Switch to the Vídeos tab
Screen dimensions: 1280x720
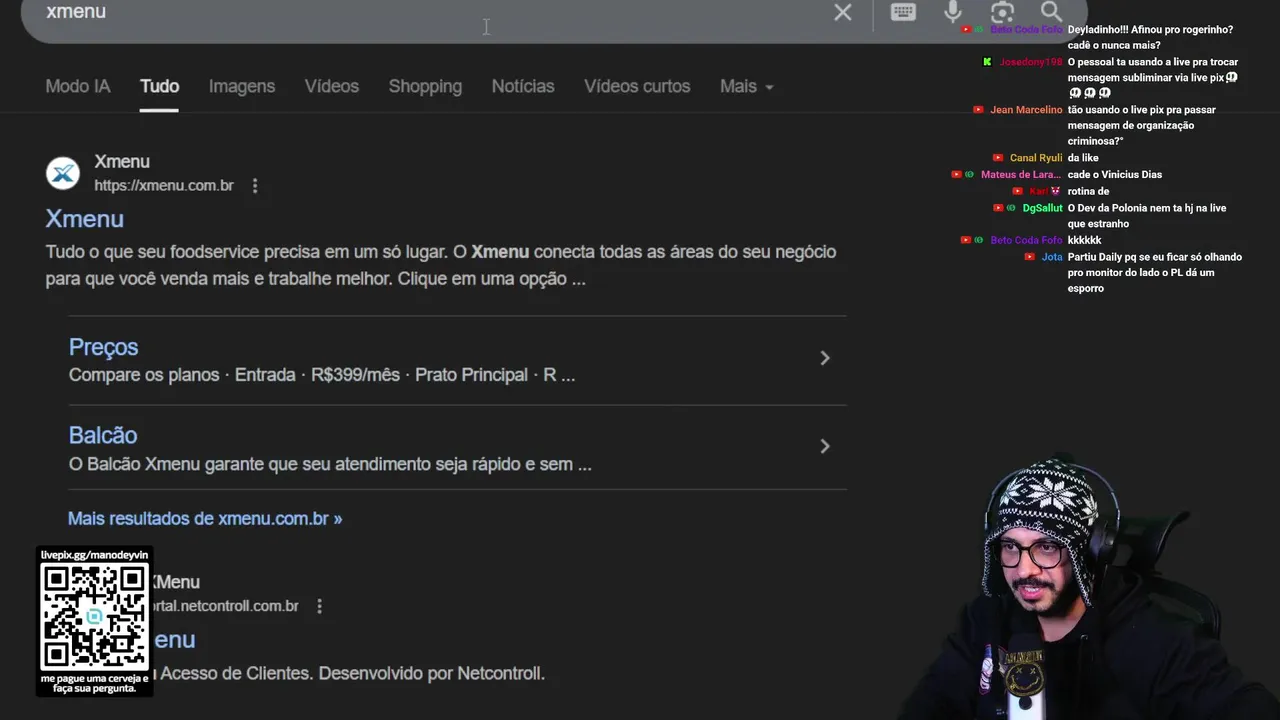pos(332,86)
